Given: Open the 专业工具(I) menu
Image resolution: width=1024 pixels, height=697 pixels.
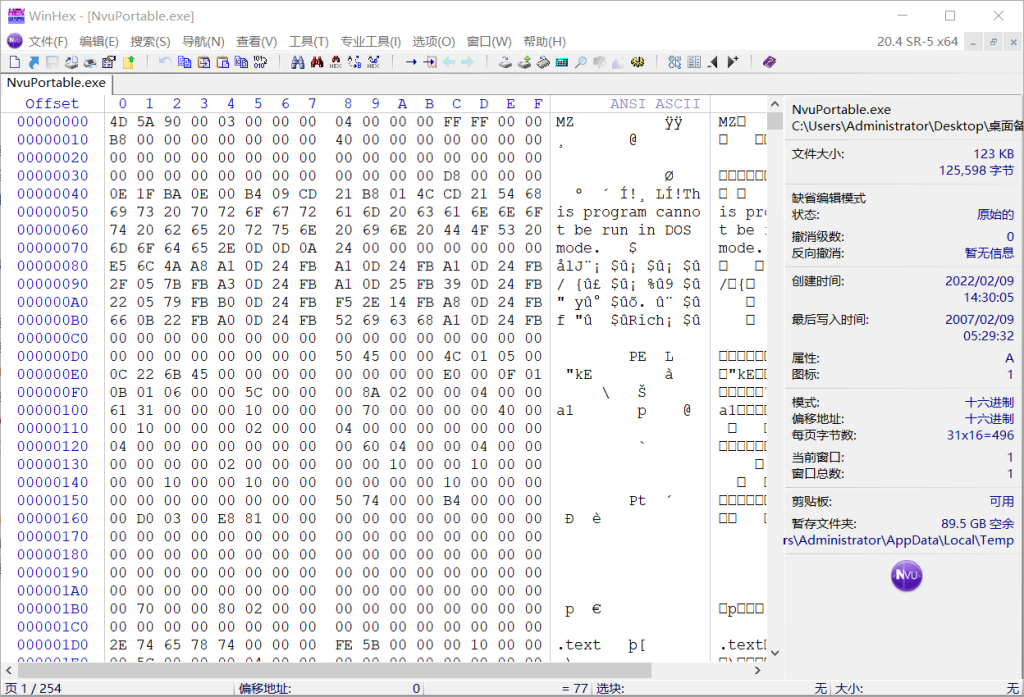Looking at the screenshot, I should click(370, 42).
